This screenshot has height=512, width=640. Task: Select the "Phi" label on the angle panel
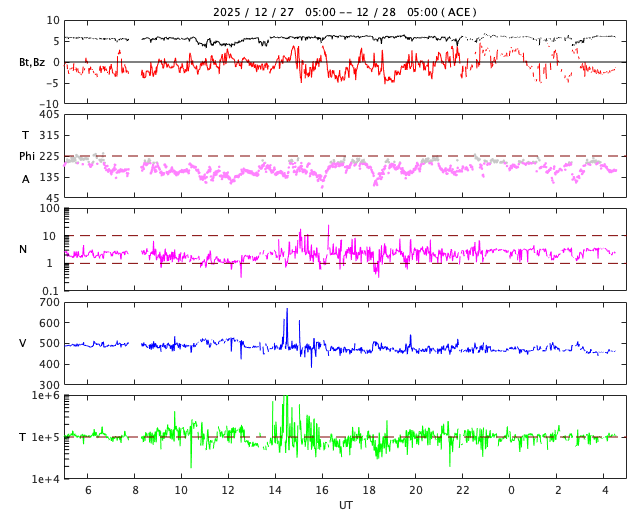tap(27, 156)
